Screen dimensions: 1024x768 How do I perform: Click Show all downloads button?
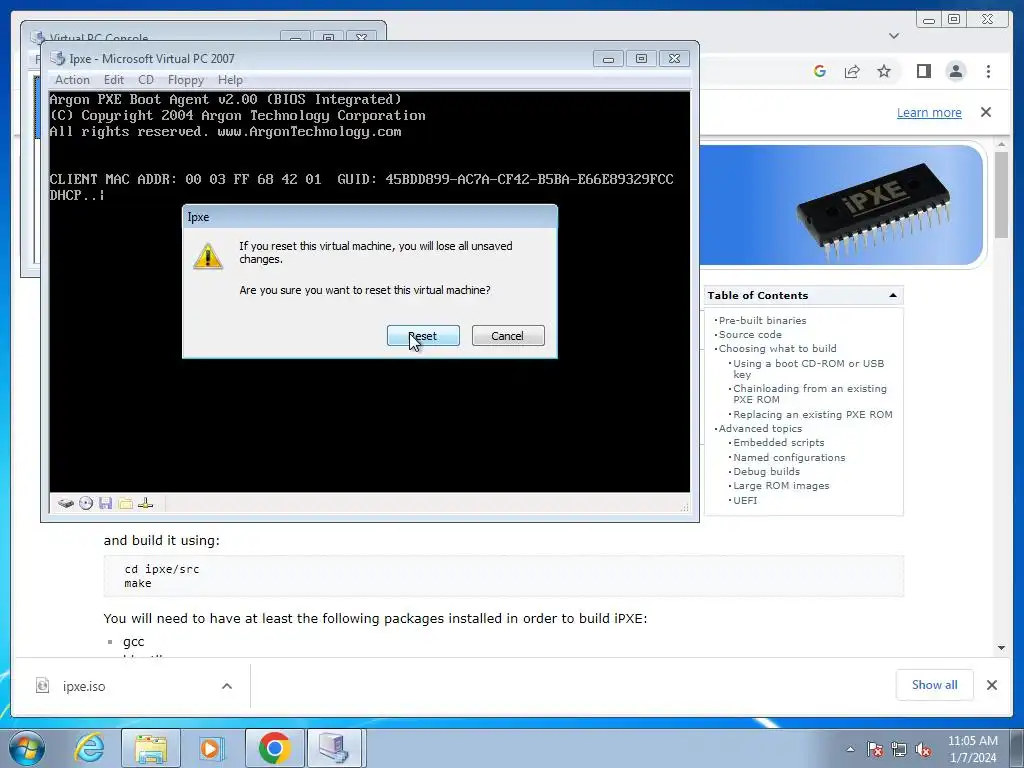[935, 685]
